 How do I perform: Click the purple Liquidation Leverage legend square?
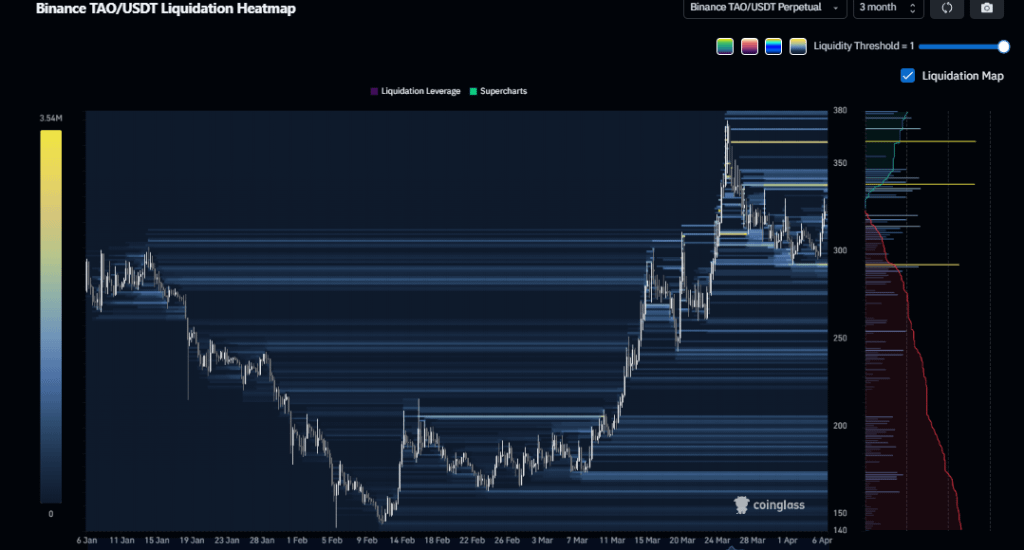(374, 91)
